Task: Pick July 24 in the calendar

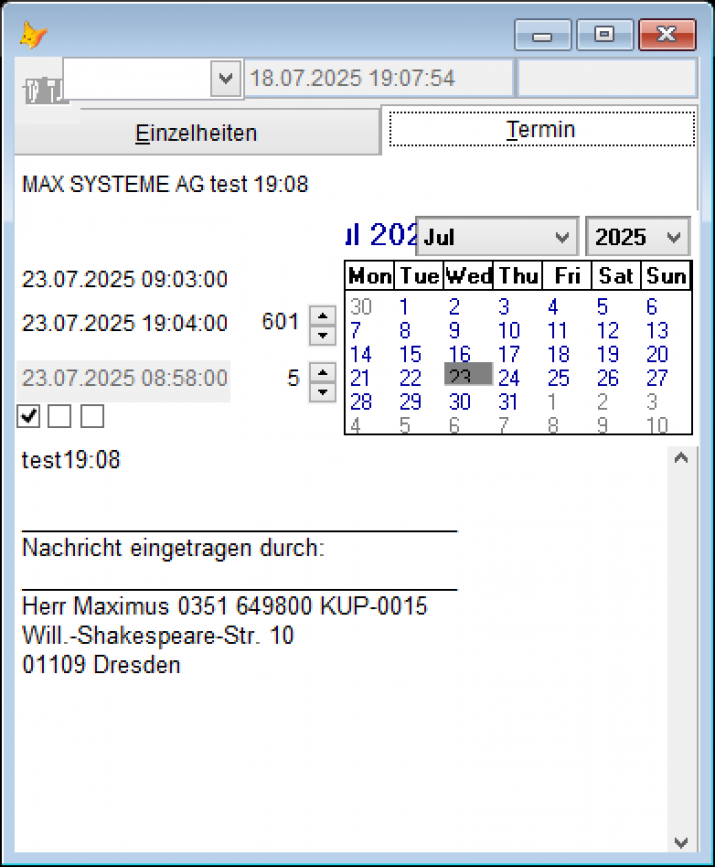Action: 509,378
